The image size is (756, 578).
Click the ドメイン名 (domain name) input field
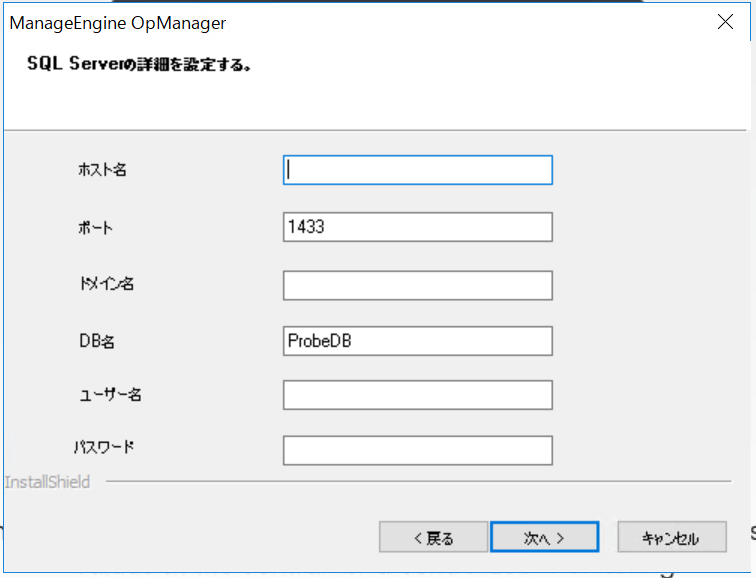418,285
